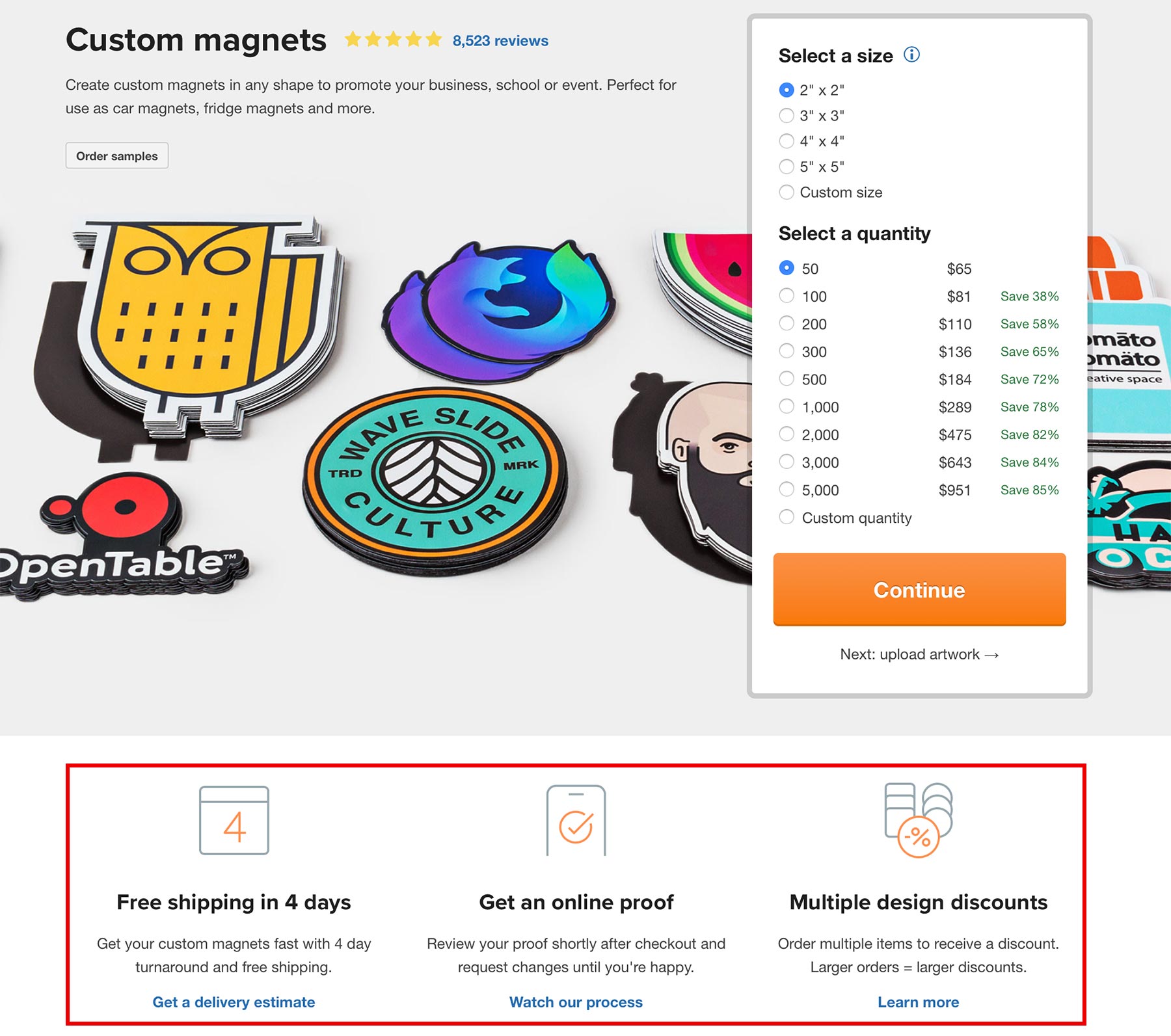The height and width of the screenshot is (1036, 1171).
Task: Click the percent discount icon
Action: coord(919,821)
